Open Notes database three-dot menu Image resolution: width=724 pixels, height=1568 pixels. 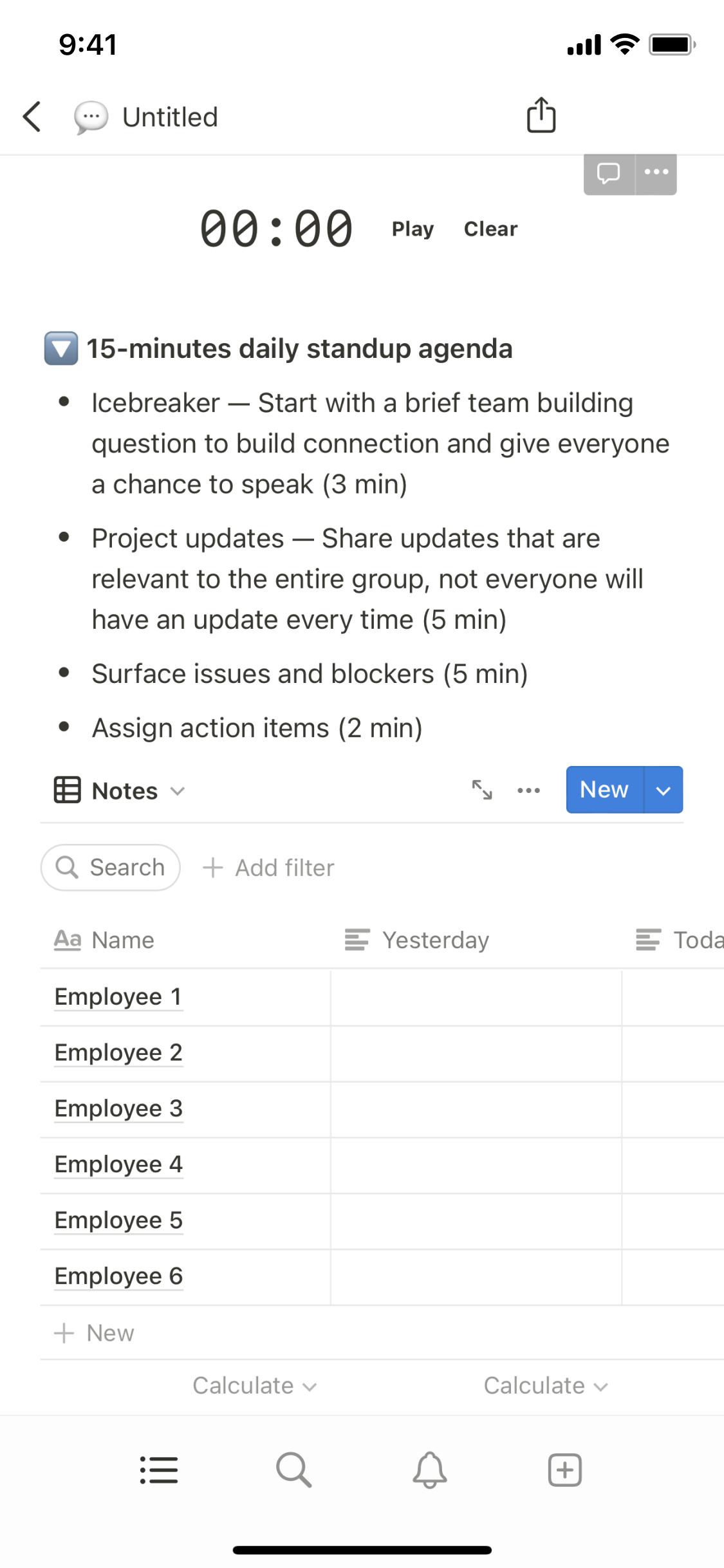(x=528, y=790)
